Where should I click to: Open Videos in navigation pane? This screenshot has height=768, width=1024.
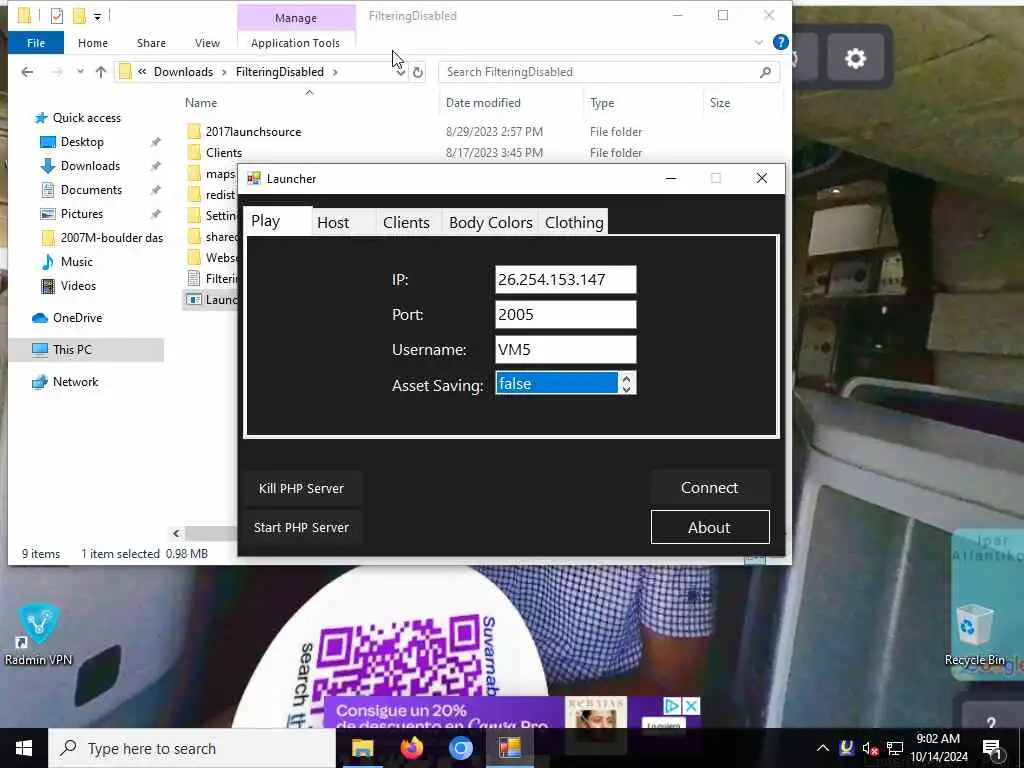pos(78,285)
